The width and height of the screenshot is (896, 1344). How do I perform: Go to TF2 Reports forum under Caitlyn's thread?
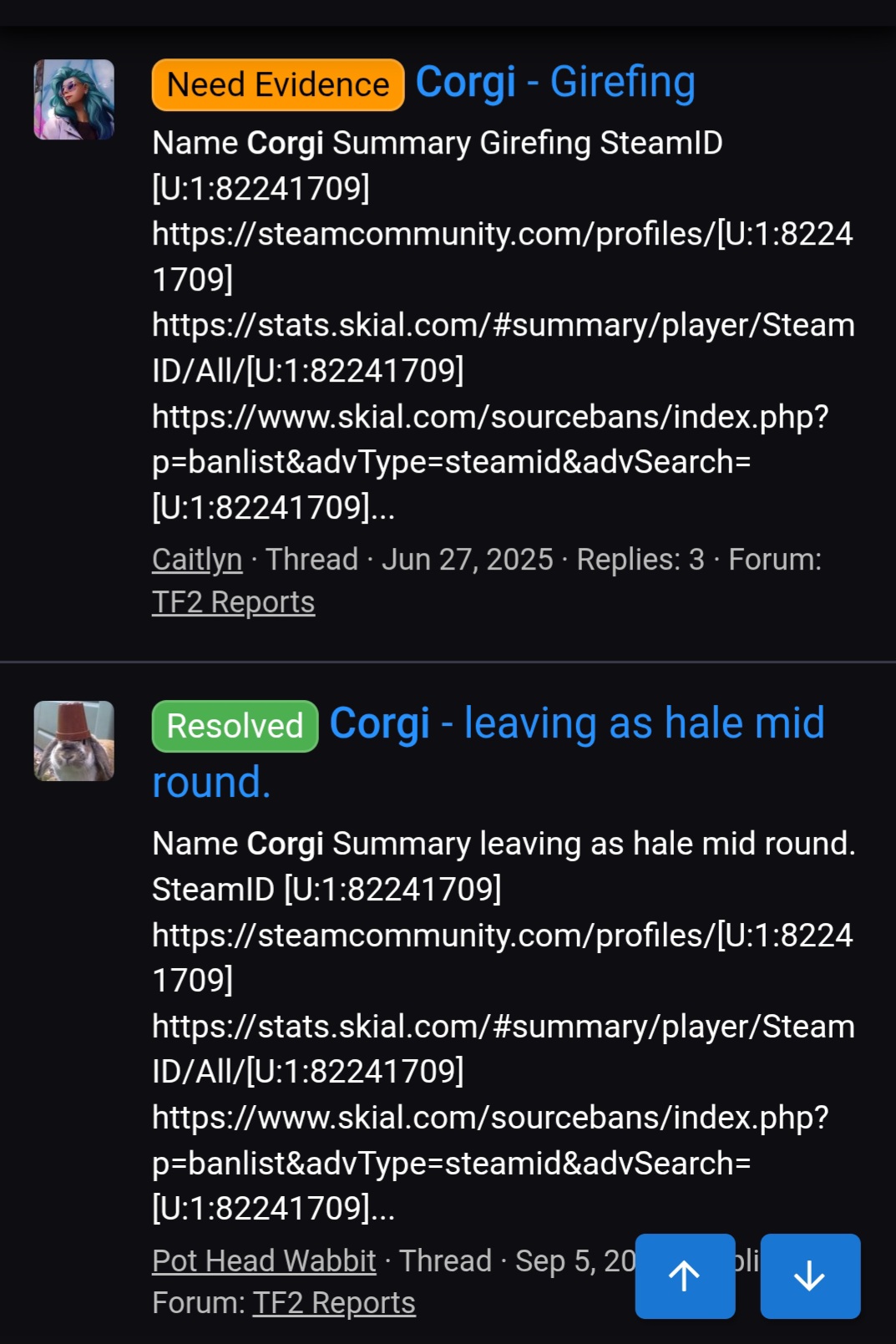[x=233, y=601]
